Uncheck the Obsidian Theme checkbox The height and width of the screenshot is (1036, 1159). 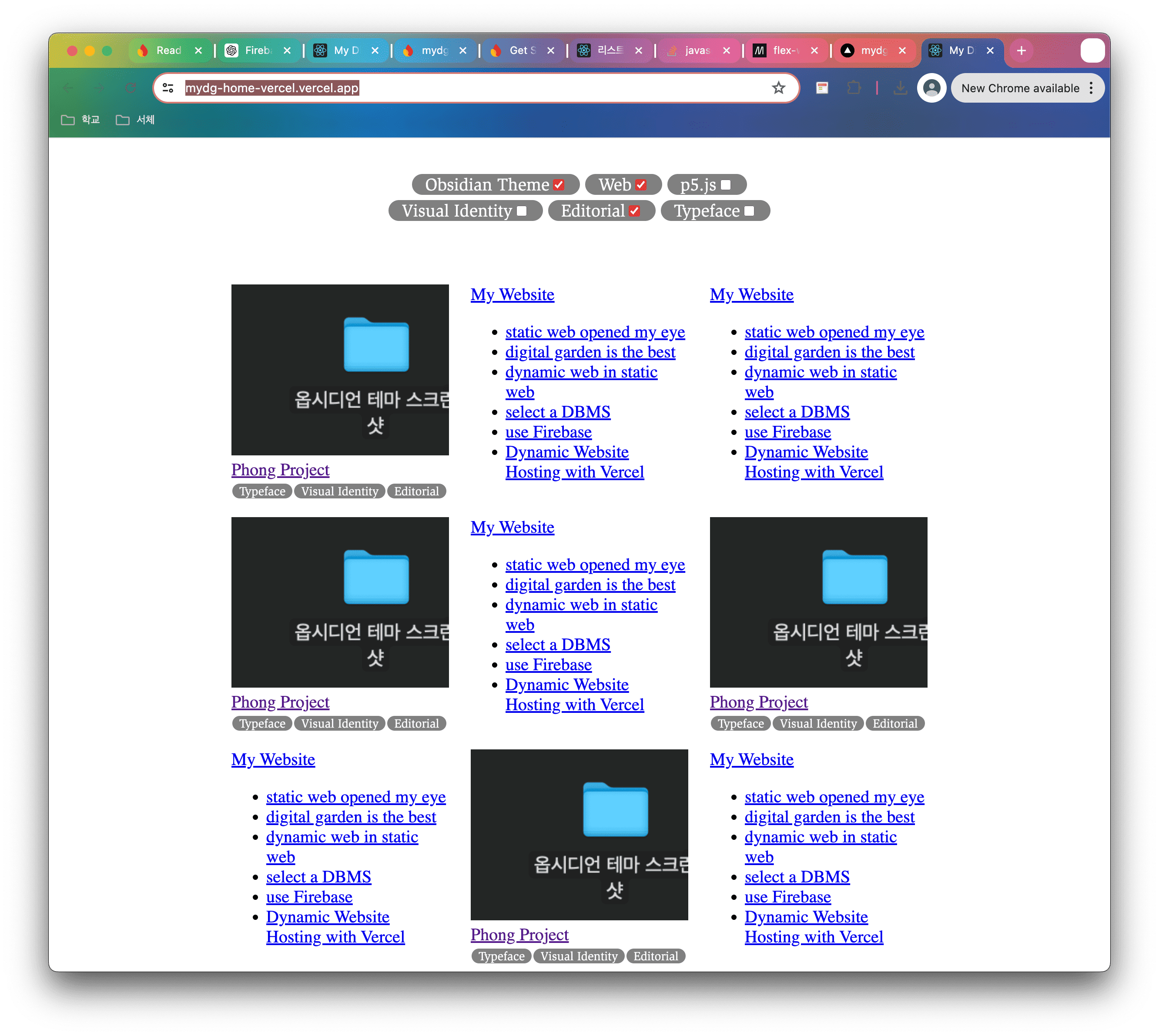pyautogui.click(x=559, y=185)
